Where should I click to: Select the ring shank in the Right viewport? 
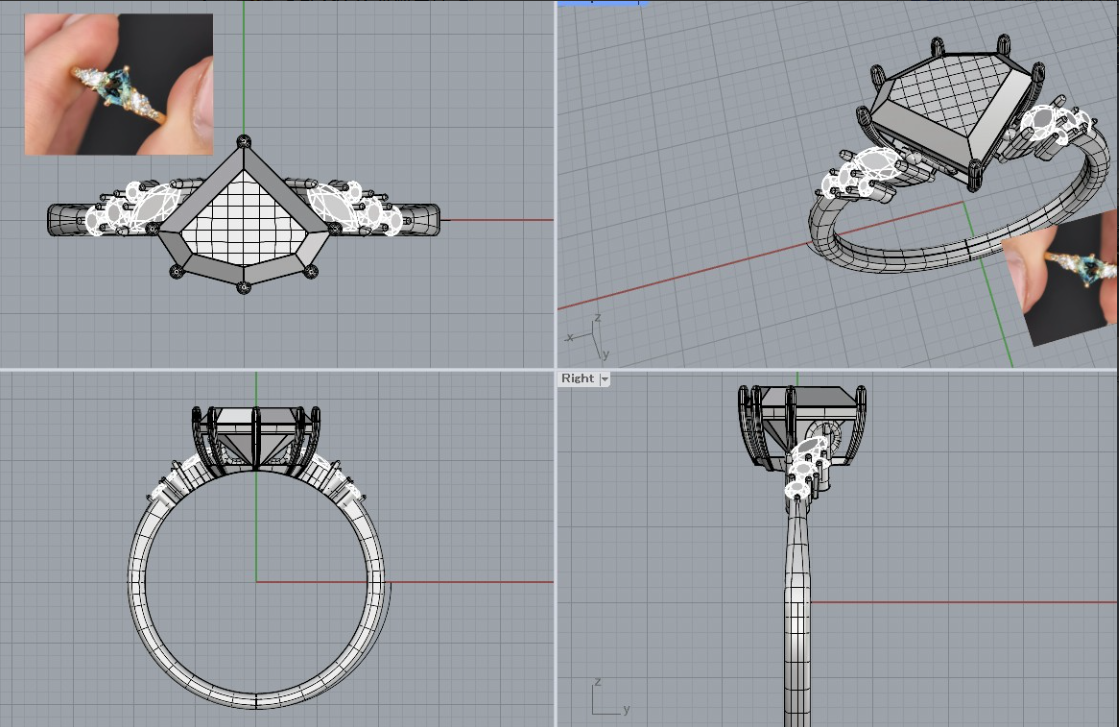tap(797, 610)
